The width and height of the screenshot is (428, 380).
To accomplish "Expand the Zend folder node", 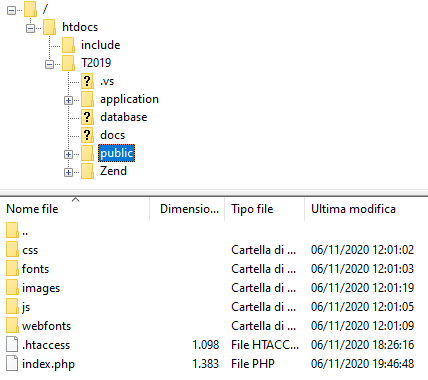I will (x=68, y=172).
